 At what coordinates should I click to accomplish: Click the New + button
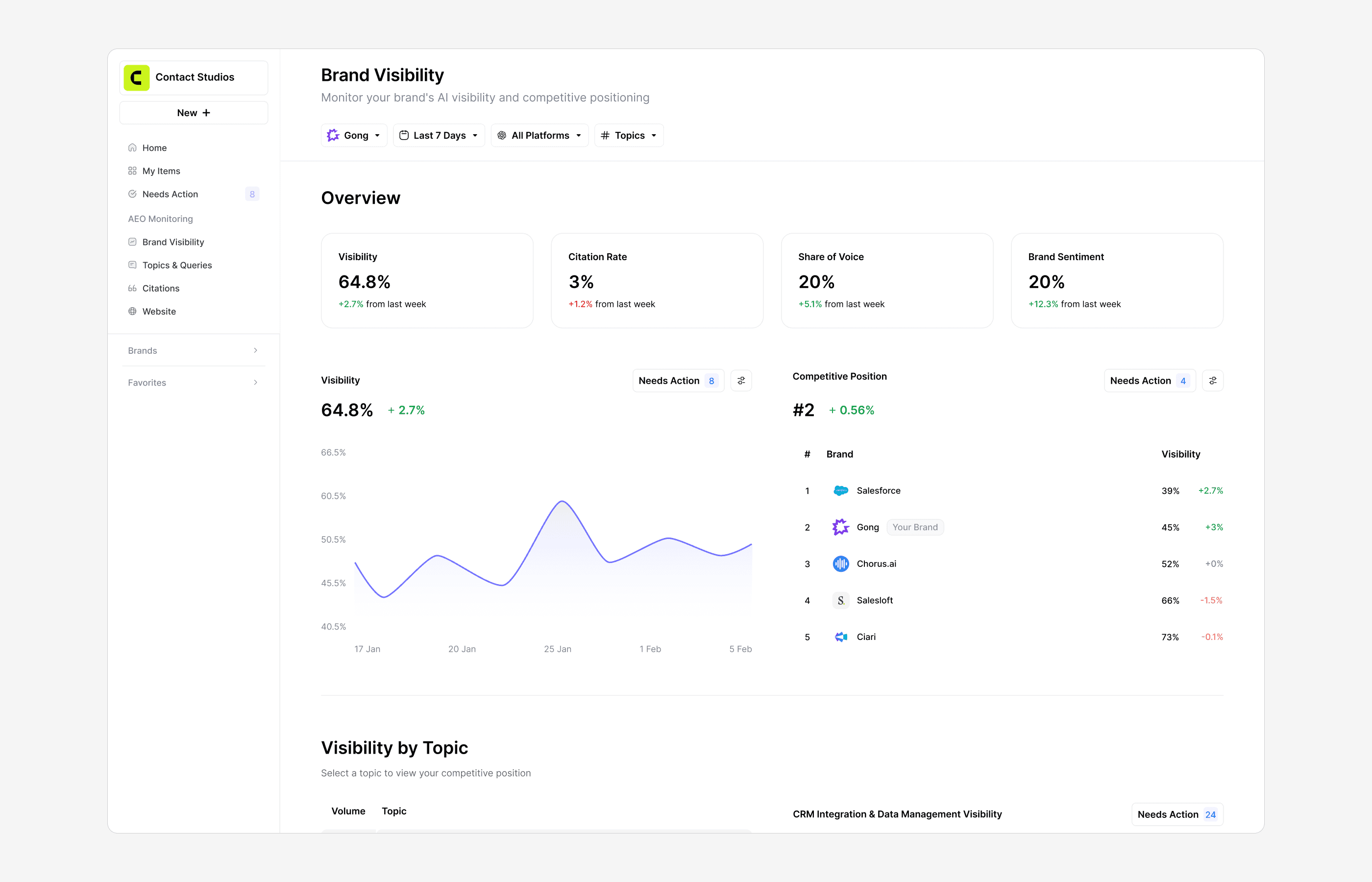tap(194, 113)
